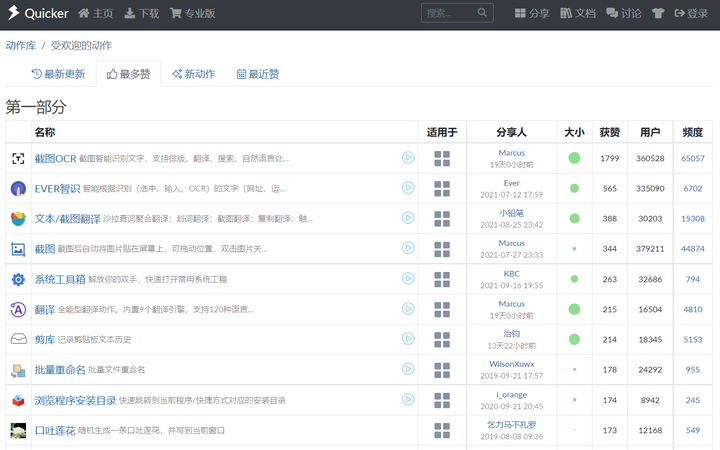
Task: Open the 文本/截图翻译 action link
Action: pos(68,219)
